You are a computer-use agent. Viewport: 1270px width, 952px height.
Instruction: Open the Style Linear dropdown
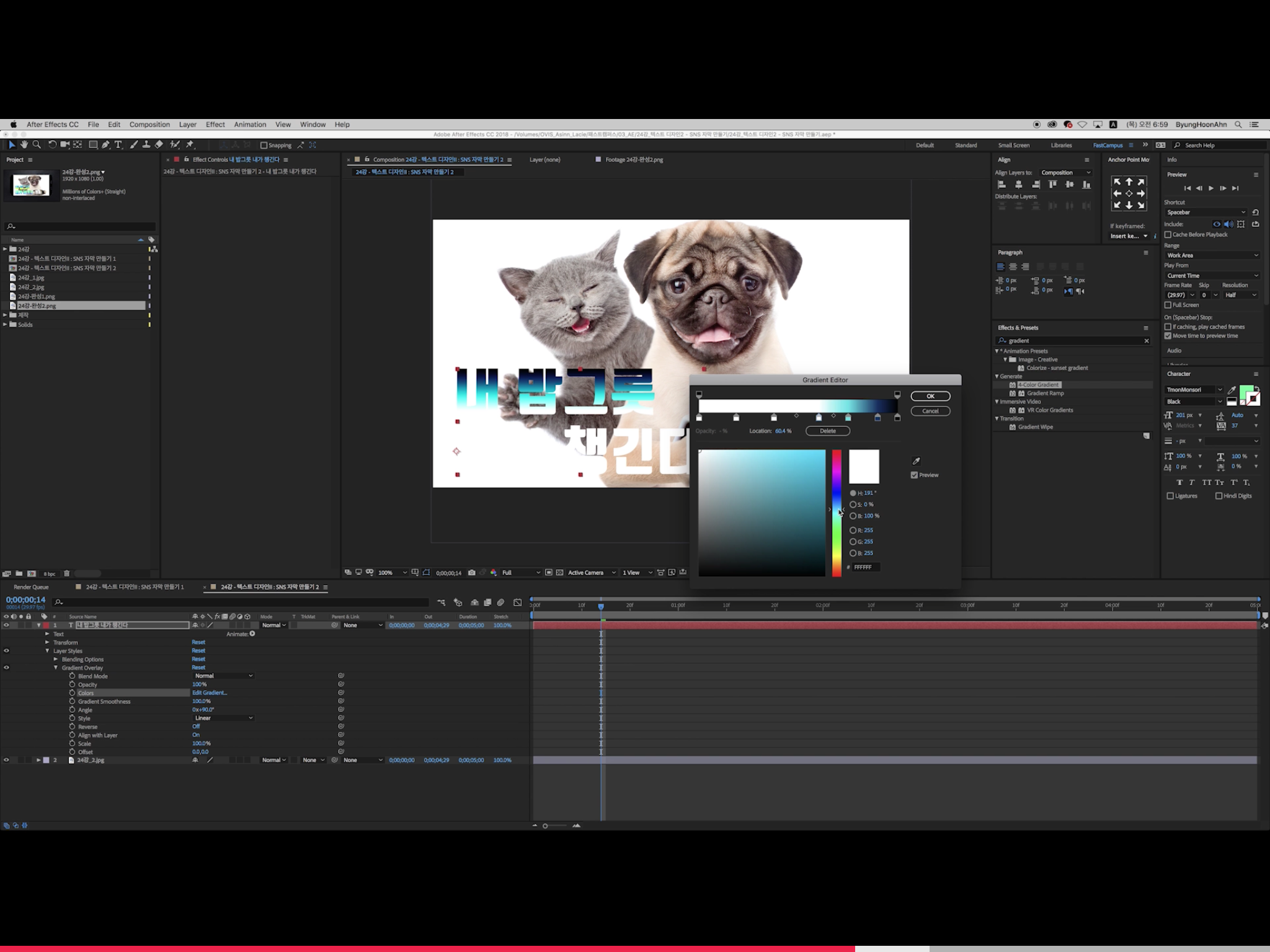pos(223,718)
